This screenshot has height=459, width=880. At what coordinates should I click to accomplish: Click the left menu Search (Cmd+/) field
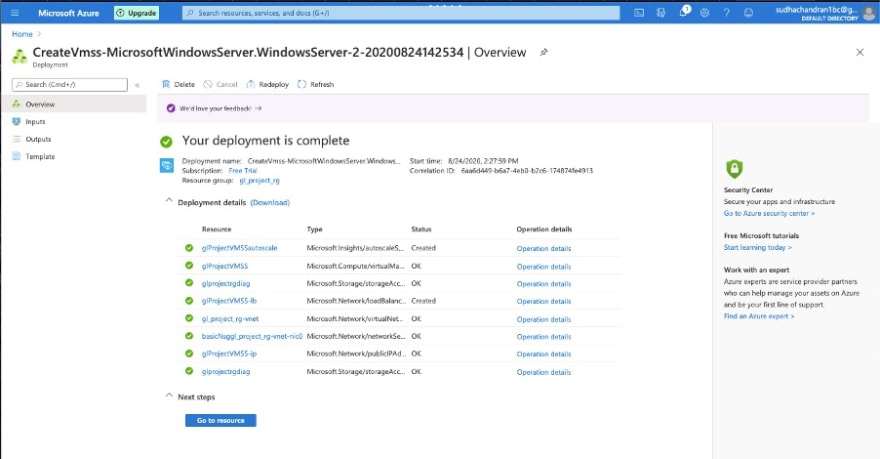70,84
